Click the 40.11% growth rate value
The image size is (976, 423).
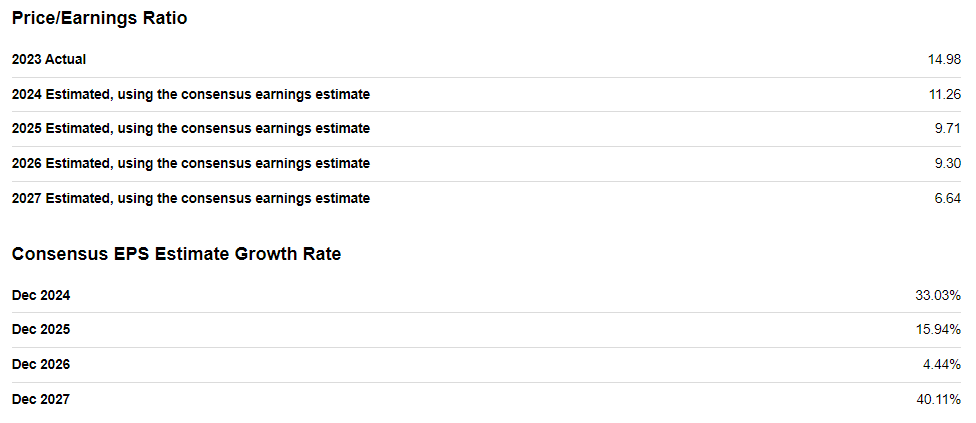click(x=940, y=399)
